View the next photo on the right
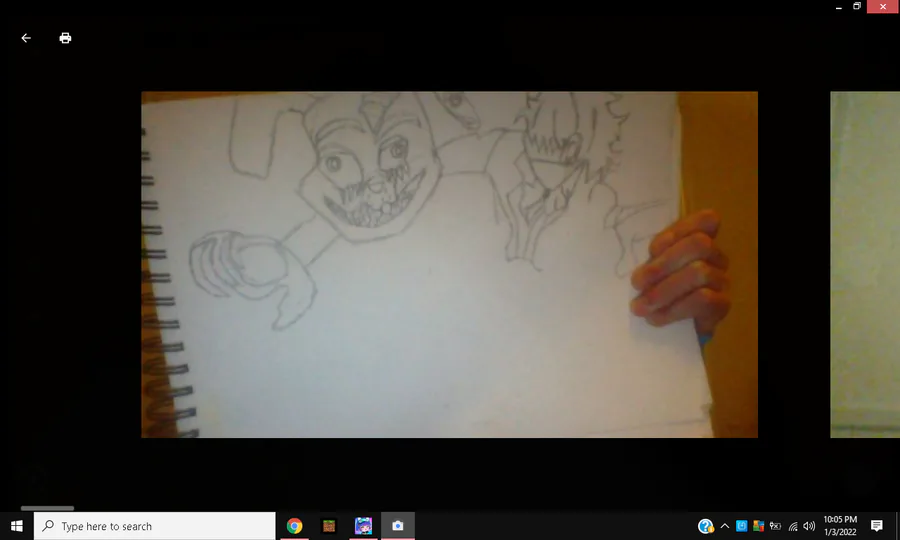The width and height of the screenshot is (900, 540). click(865, 265)
